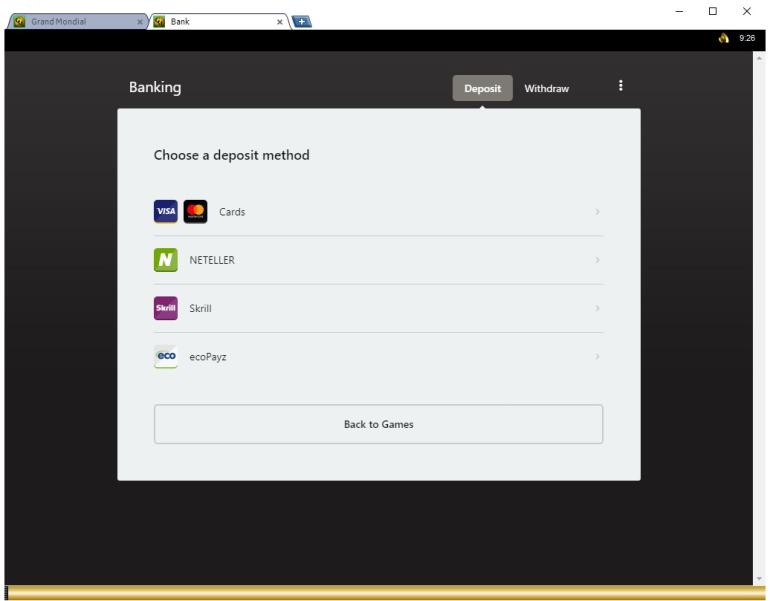Close the Bank tab

pyautogui.click(x=280, y=20)
